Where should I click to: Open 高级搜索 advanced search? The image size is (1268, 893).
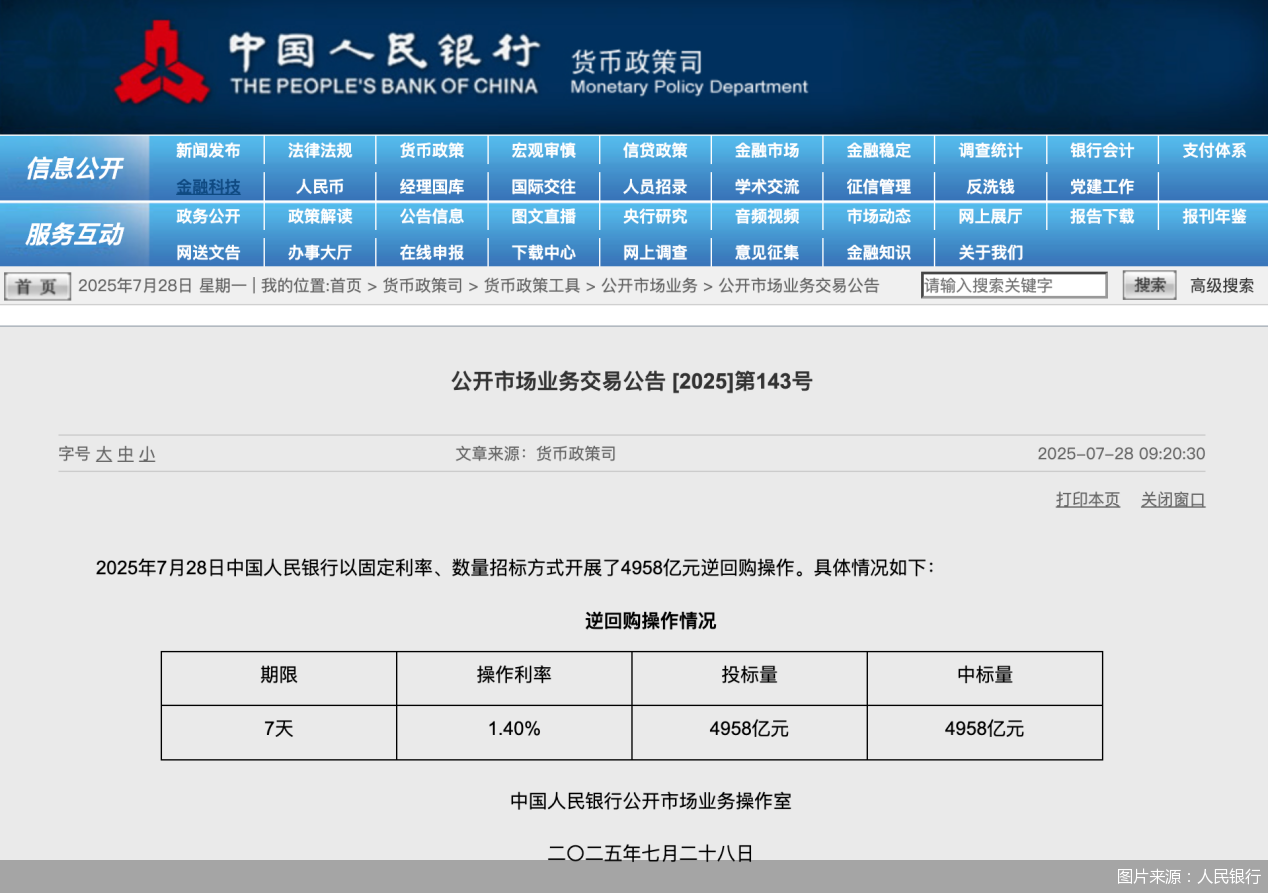coord(1222,286)
